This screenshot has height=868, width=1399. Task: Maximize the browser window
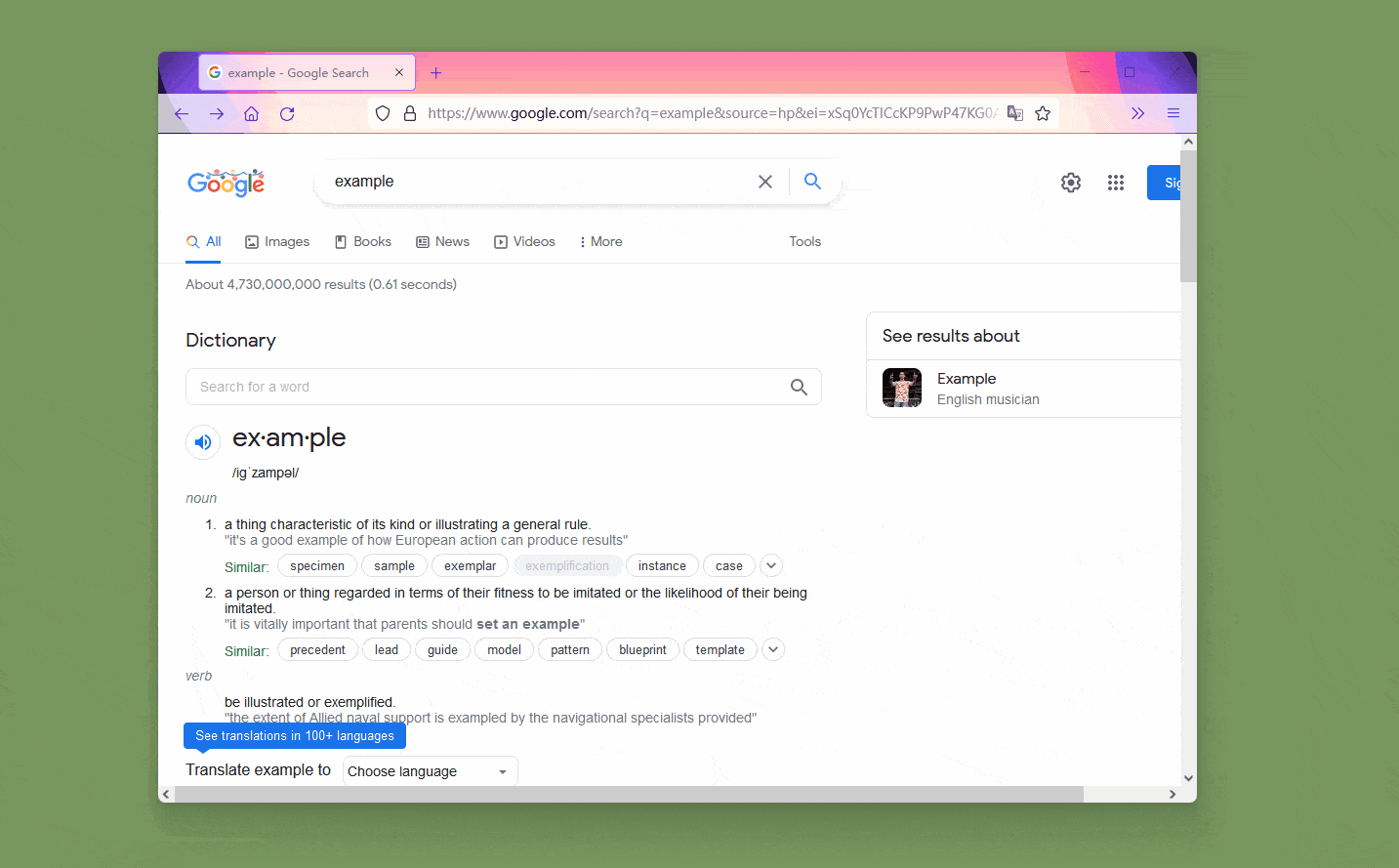[x=1130, y=72]
